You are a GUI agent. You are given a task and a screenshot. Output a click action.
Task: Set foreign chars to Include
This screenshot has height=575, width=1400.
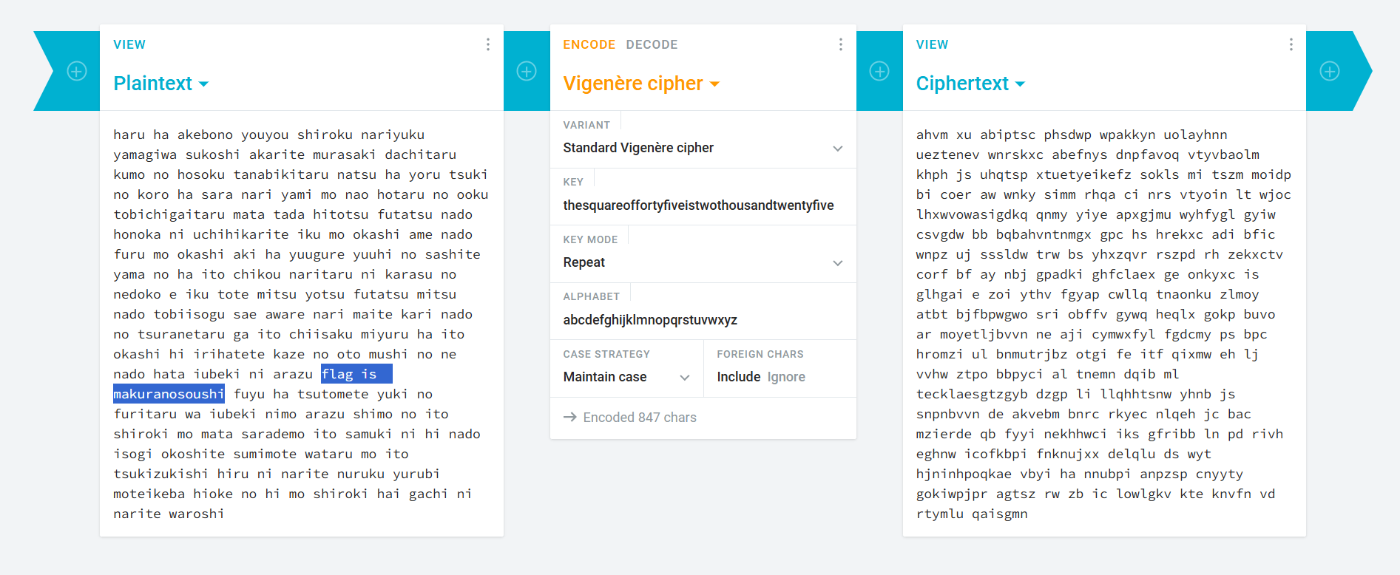click(x=738, y=377)
